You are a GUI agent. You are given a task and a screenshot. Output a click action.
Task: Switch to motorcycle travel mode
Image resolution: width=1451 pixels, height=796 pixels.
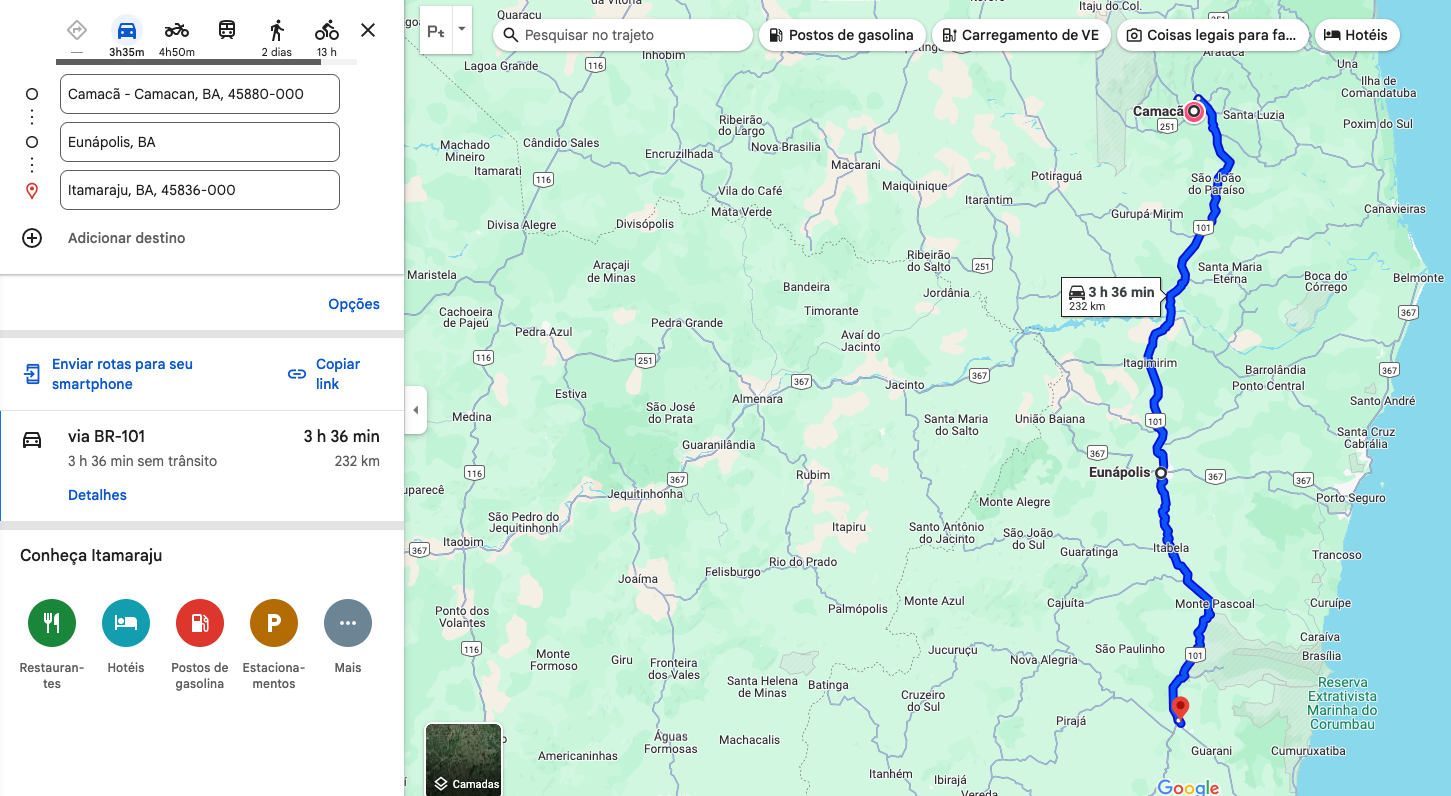[177, 30]
